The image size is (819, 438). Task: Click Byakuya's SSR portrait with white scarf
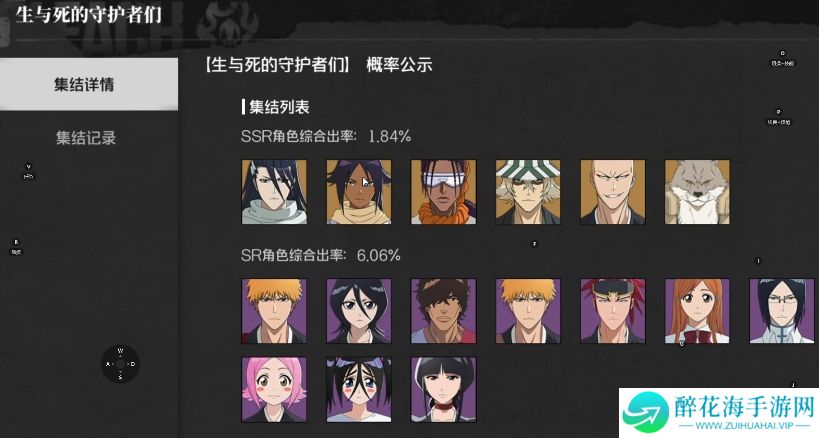[274, 192]
